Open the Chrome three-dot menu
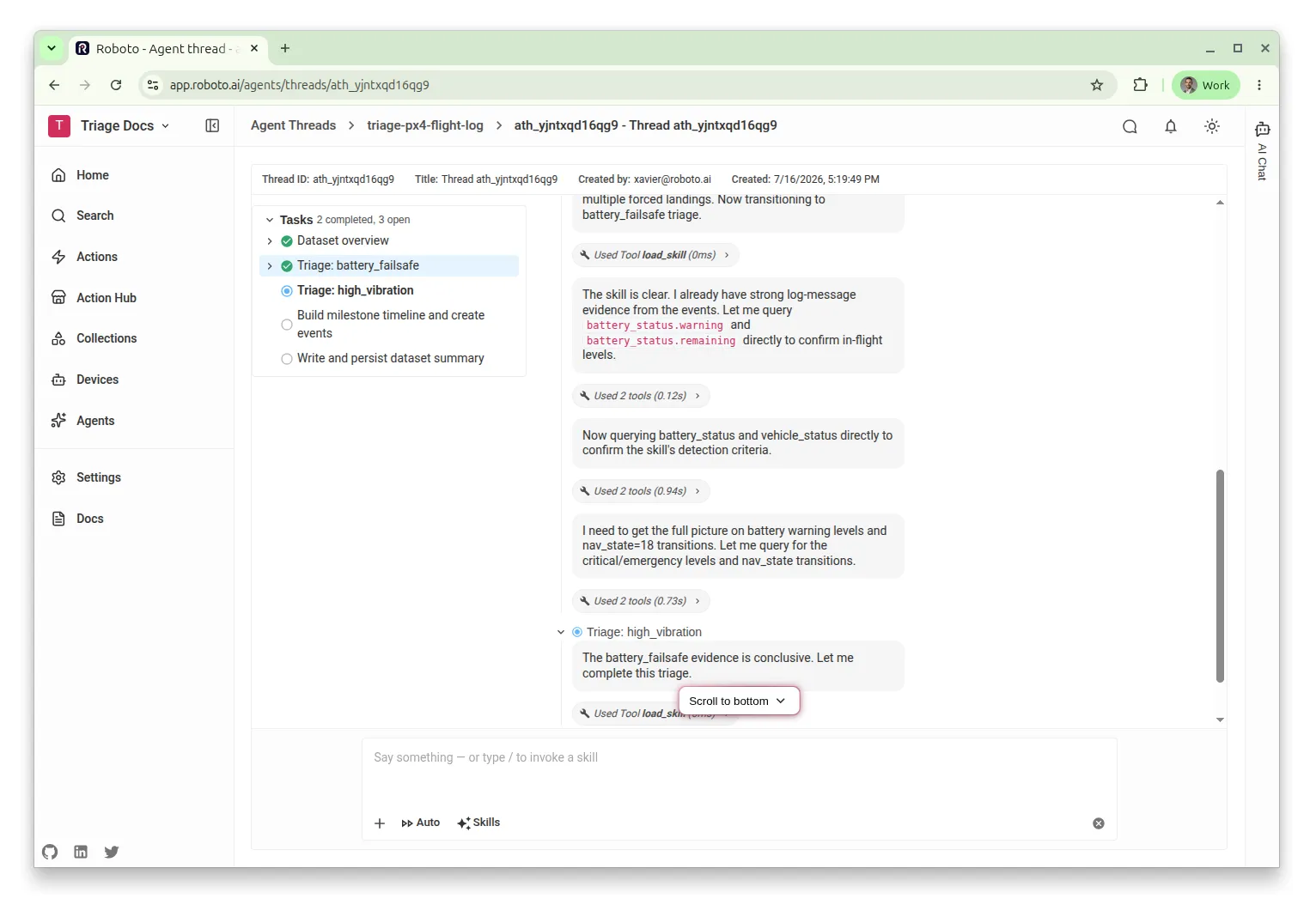1316x905 pixels. (x=1259, y=85)
